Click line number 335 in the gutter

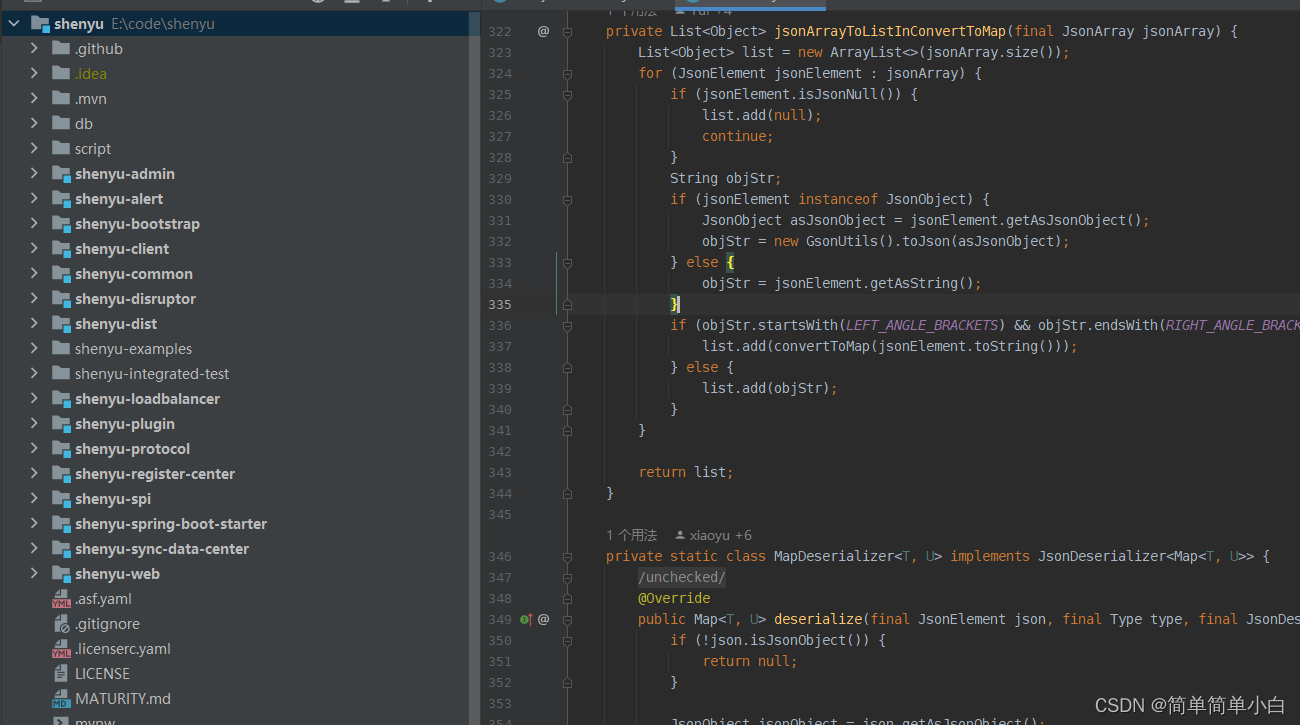click(x=500, y=304)
